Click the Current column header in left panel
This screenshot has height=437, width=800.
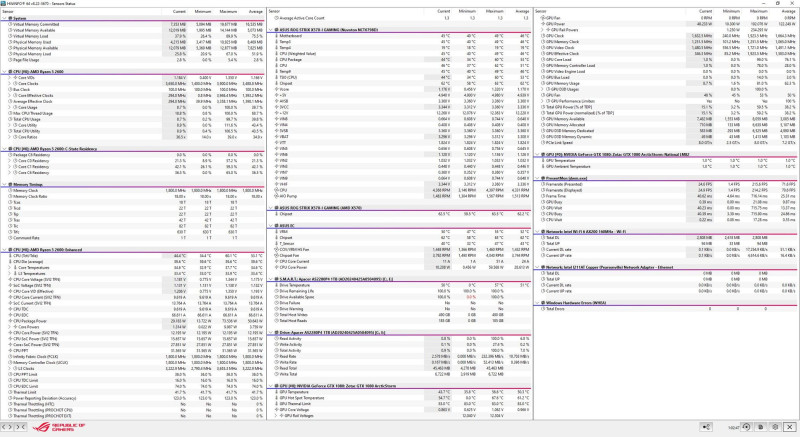179,11
